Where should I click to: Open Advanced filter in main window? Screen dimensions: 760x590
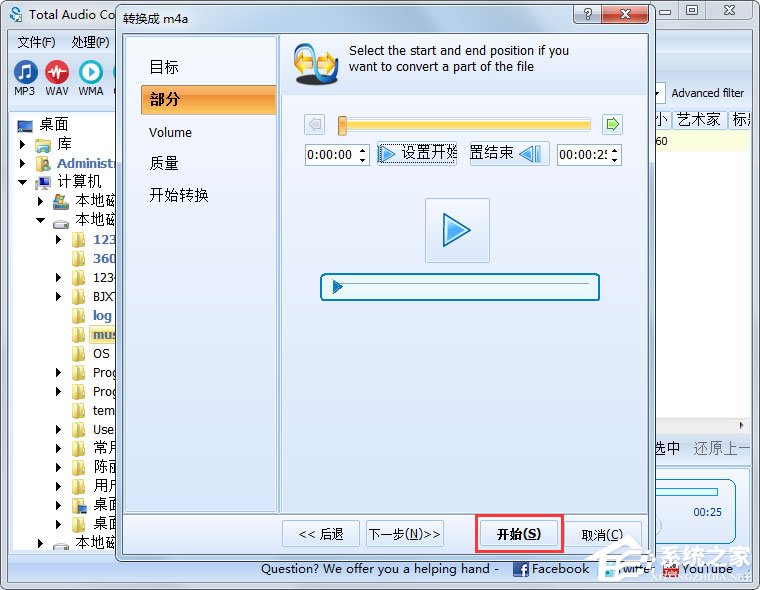tap(707, 93)
